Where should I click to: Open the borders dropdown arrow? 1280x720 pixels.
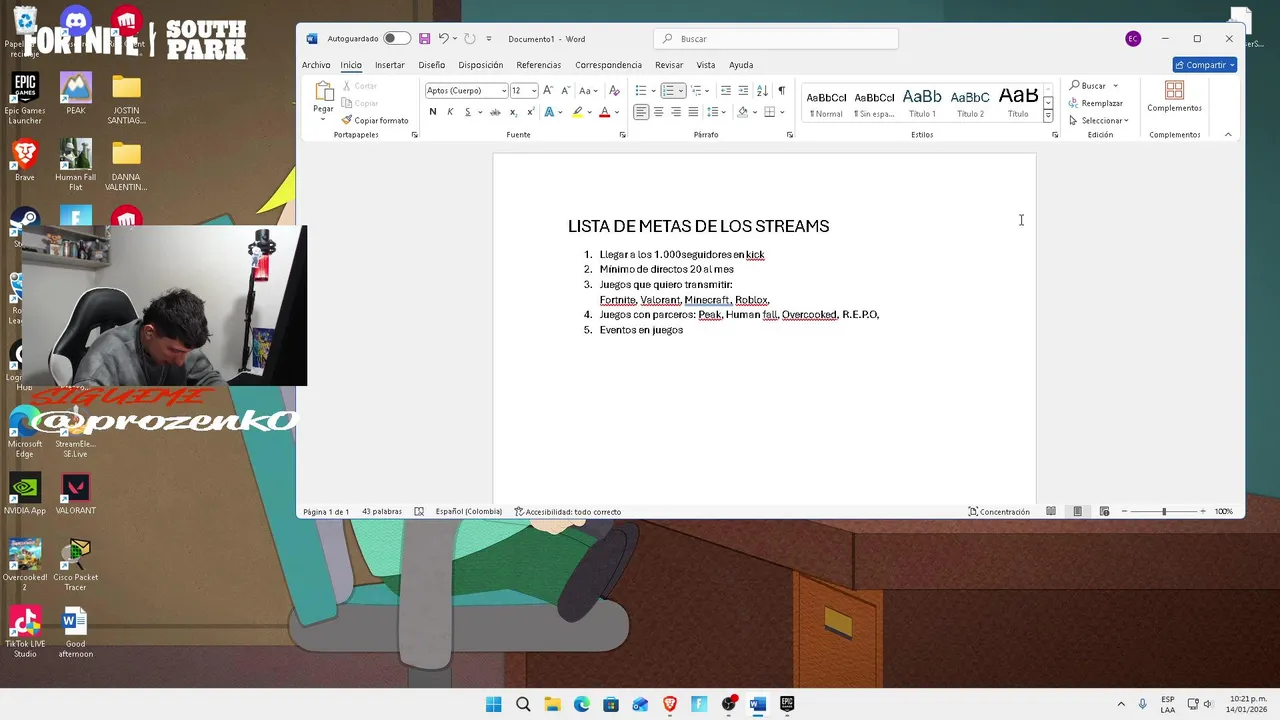[x=782, y=112]
